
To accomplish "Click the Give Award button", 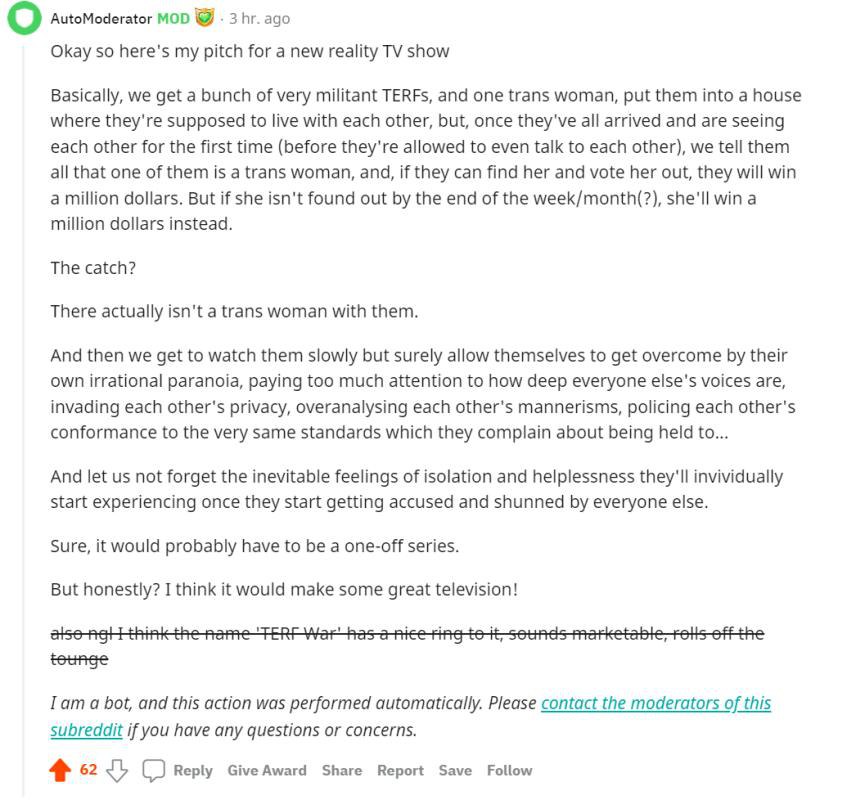I will coord(267,770).
